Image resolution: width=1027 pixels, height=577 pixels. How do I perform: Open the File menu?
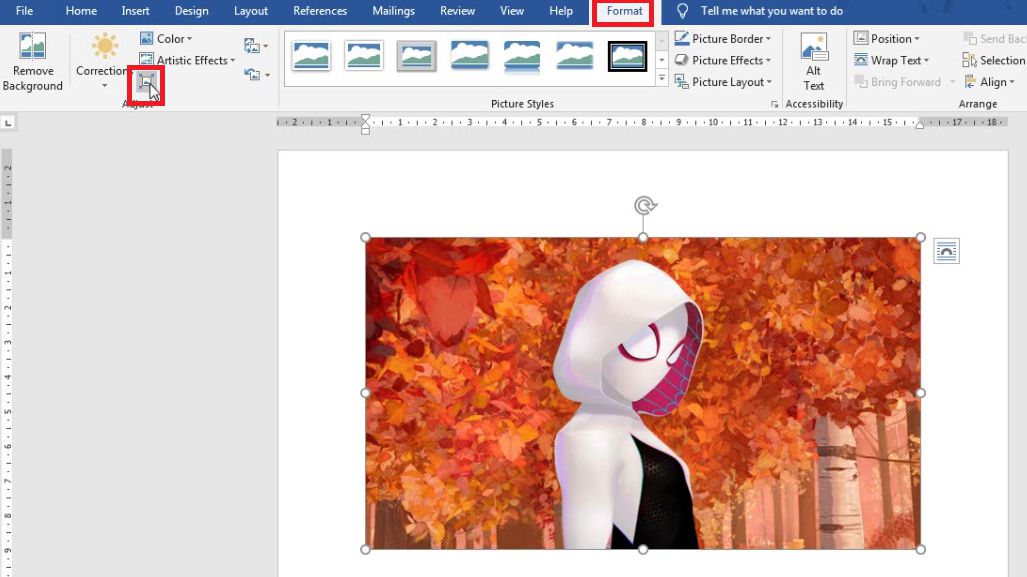[x=24, y=11]
